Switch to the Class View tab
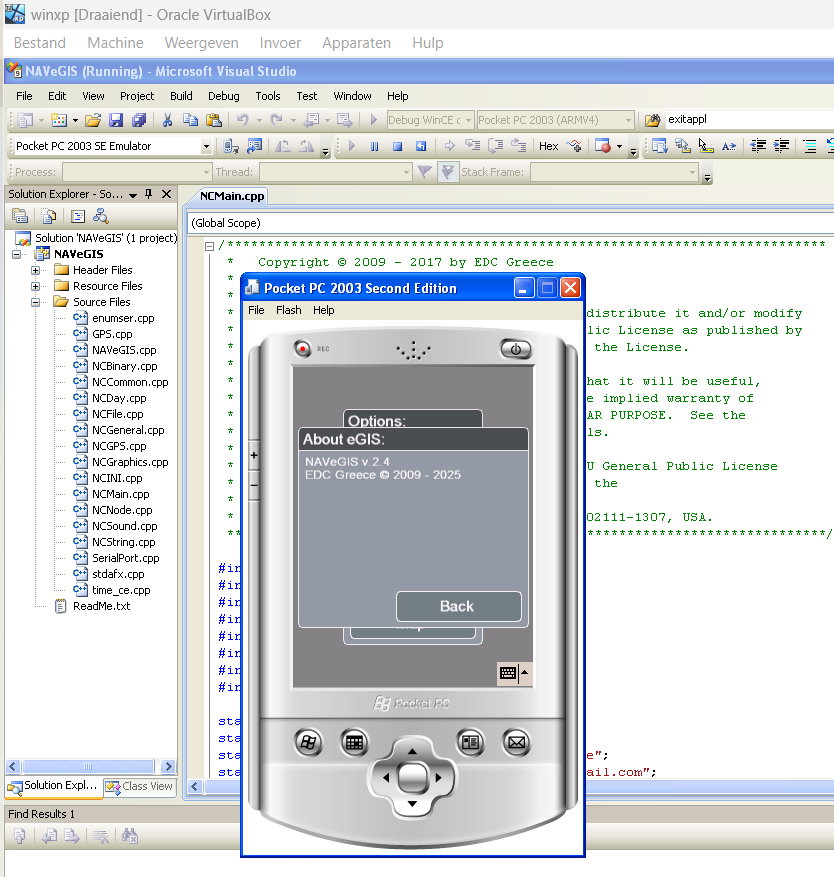Viewport: 834px width, 877px height. (x=140, y=786)
